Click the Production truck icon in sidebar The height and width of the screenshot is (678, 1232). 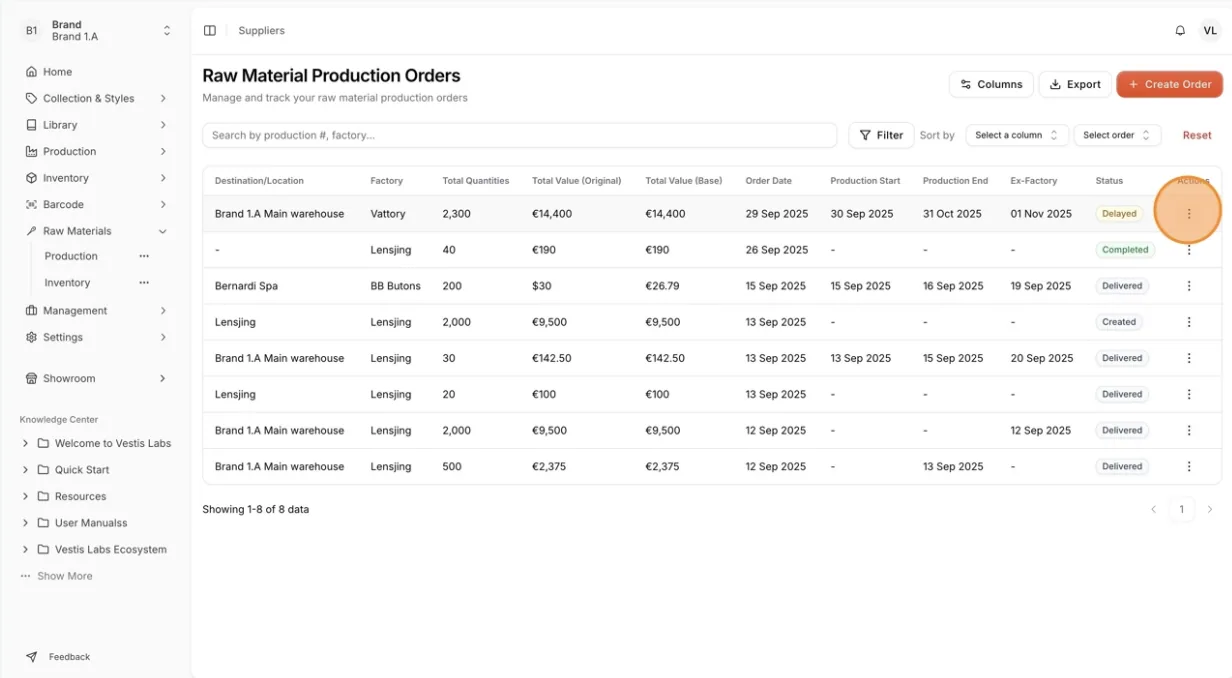[32, 152]
